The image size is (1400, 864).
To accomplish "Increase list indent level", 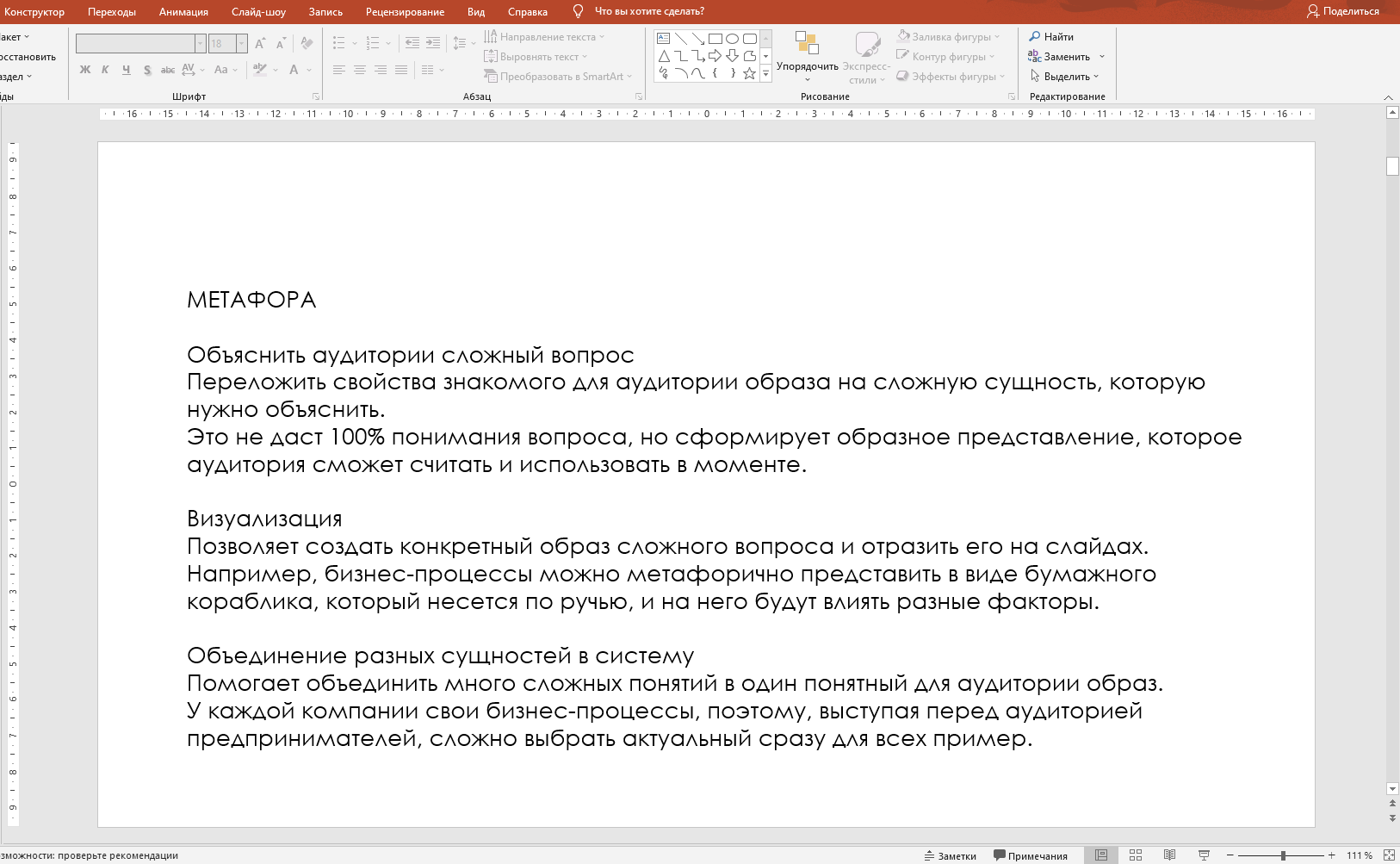I will click(x=433, y=43).
